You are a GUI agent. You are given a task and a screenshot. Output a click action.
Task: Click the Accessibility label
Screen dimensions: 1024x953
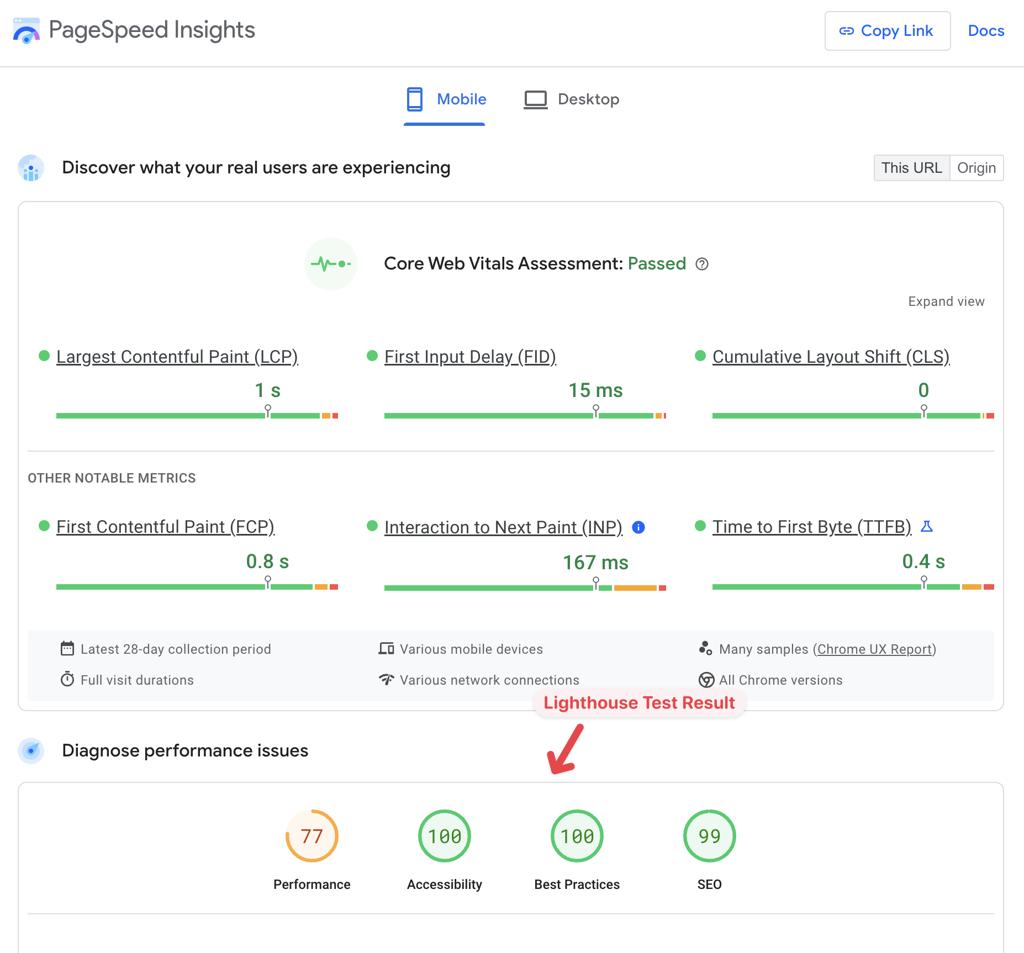coord(444,884)
